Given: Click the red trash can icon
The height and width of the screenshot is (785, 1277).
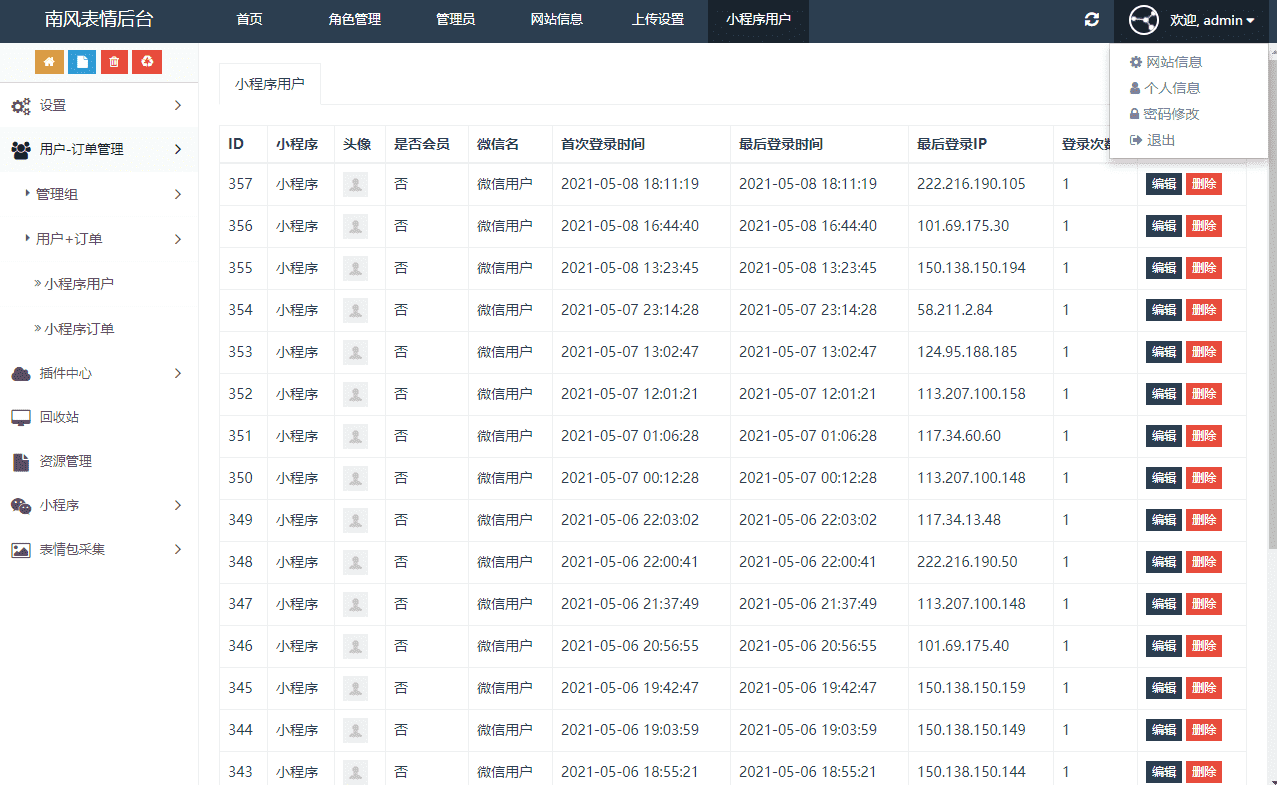Looking at the screenshot, I should [x=113, y=61].
